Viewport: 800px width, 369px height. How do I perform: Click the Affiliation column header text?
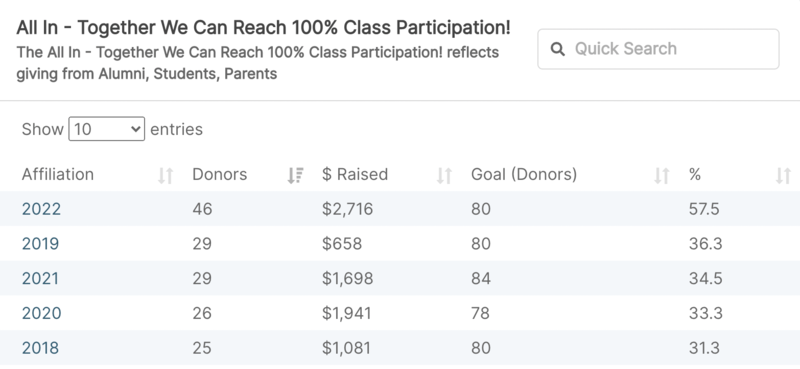(x=58, y=175)
